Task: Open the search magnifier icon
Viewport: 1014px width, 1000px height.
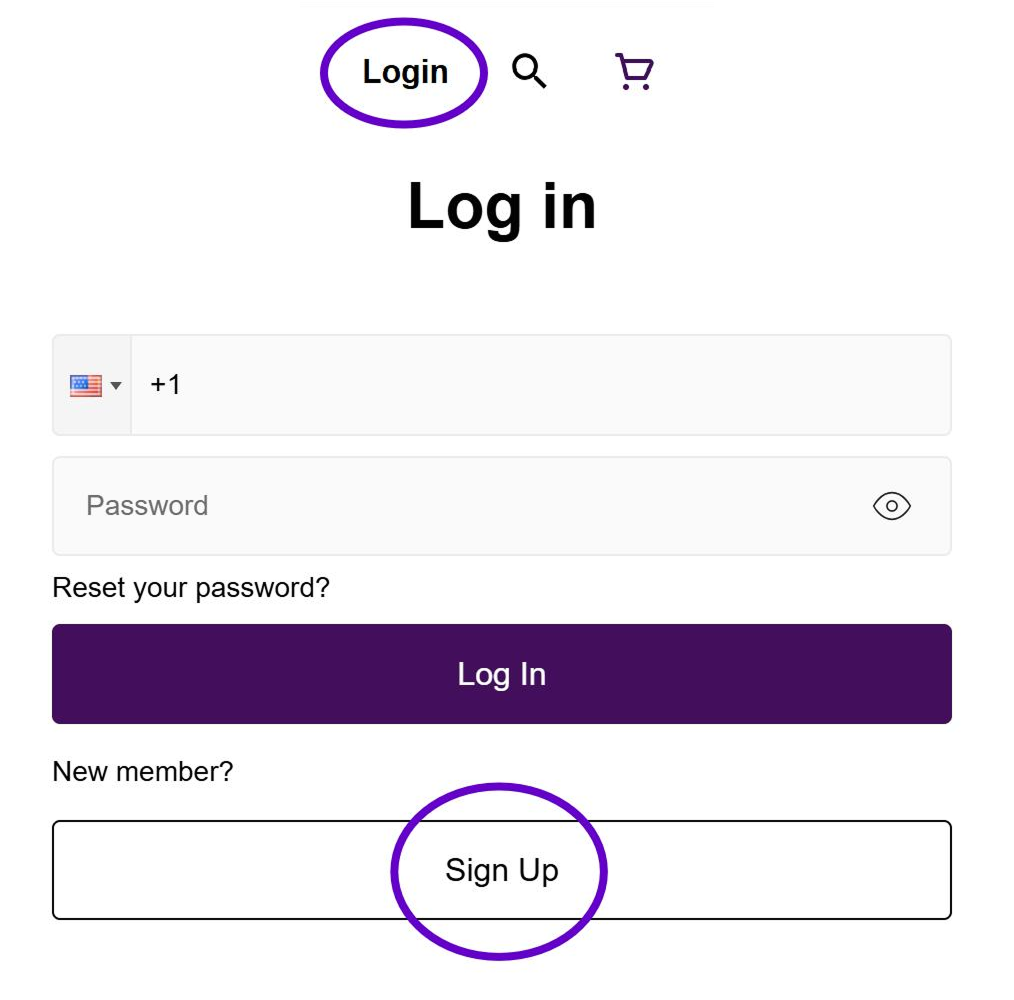Action: [x=529, y=71]
